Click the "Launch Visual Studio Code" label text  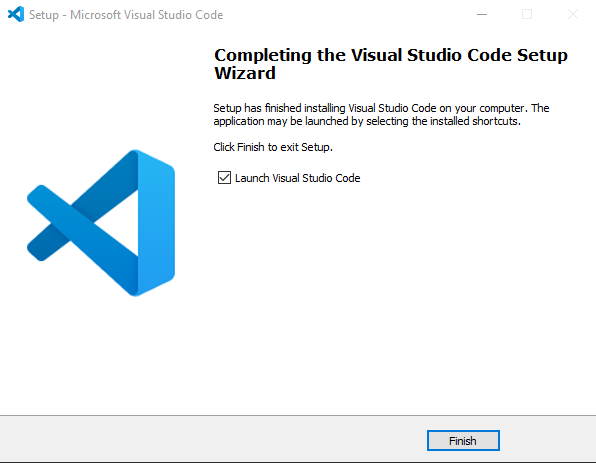pos(298,178)
